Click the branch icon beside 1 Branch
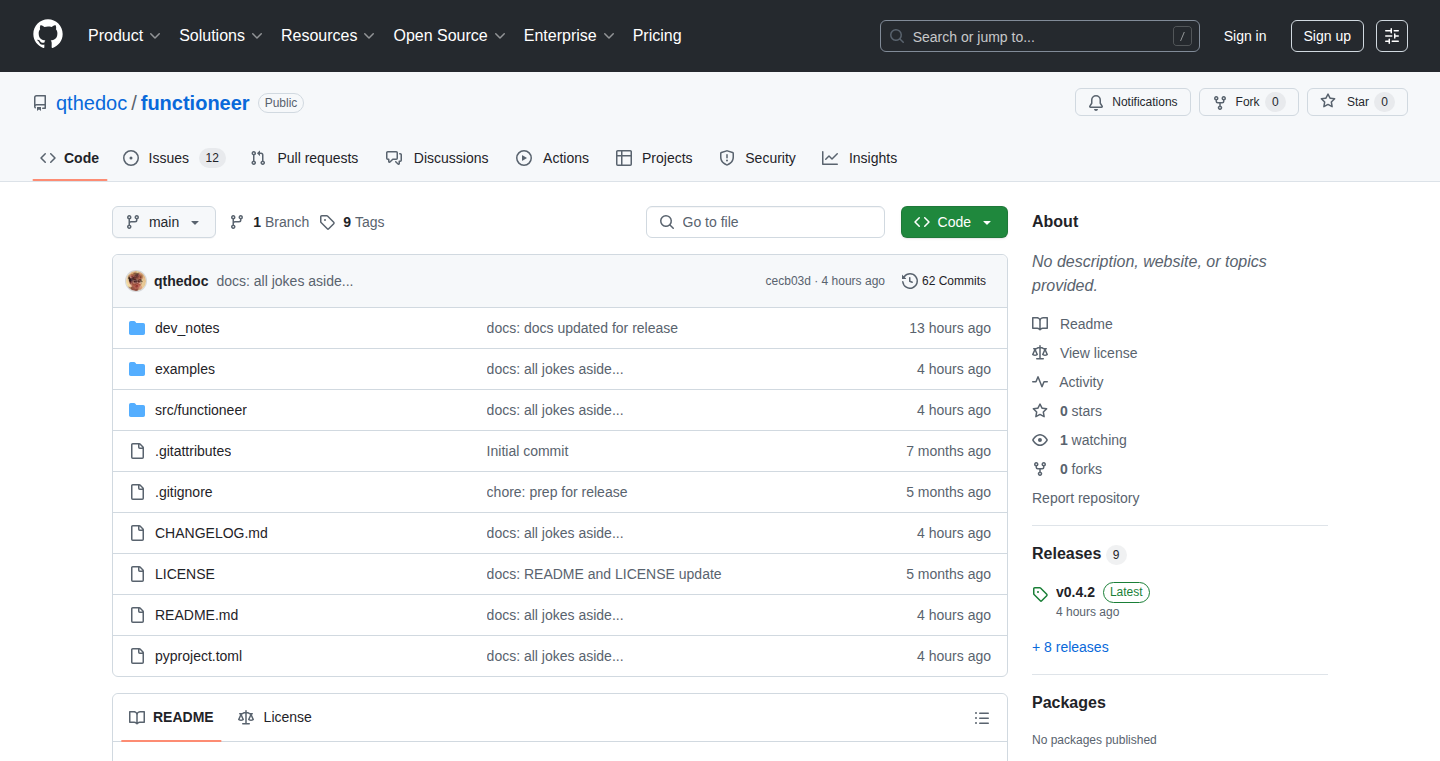1440x761 pixels. coord(237,222)
